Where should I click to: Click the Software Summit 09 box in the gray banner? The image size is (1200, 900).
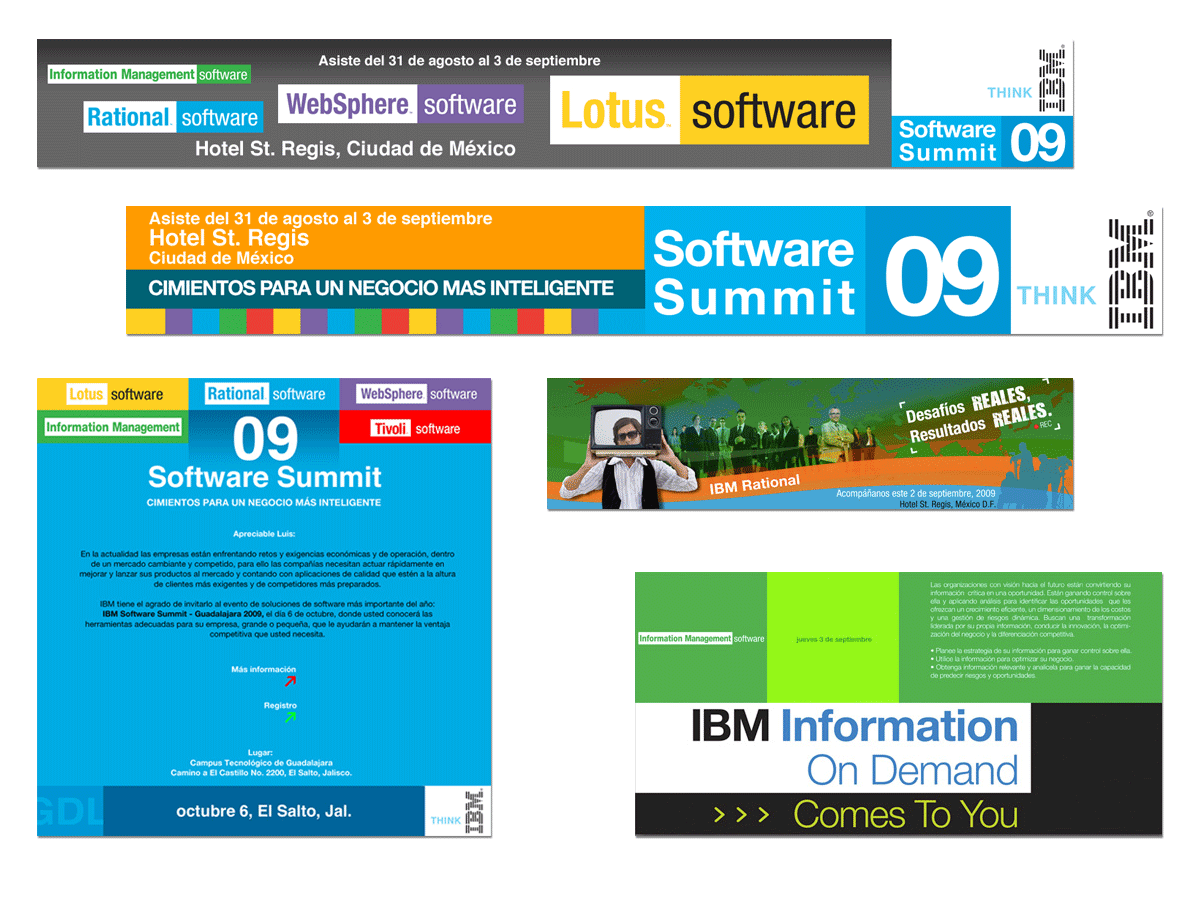tap(982, 141)
